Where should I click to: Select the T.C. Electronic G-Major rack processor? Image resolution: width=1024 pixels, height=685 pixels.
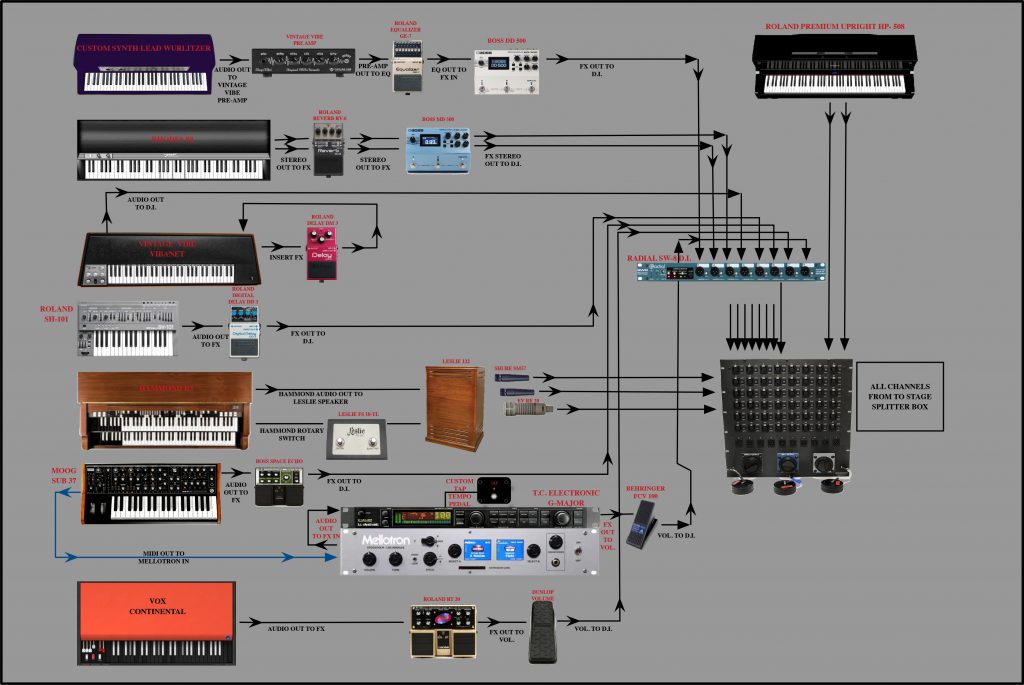pos(468,517)
